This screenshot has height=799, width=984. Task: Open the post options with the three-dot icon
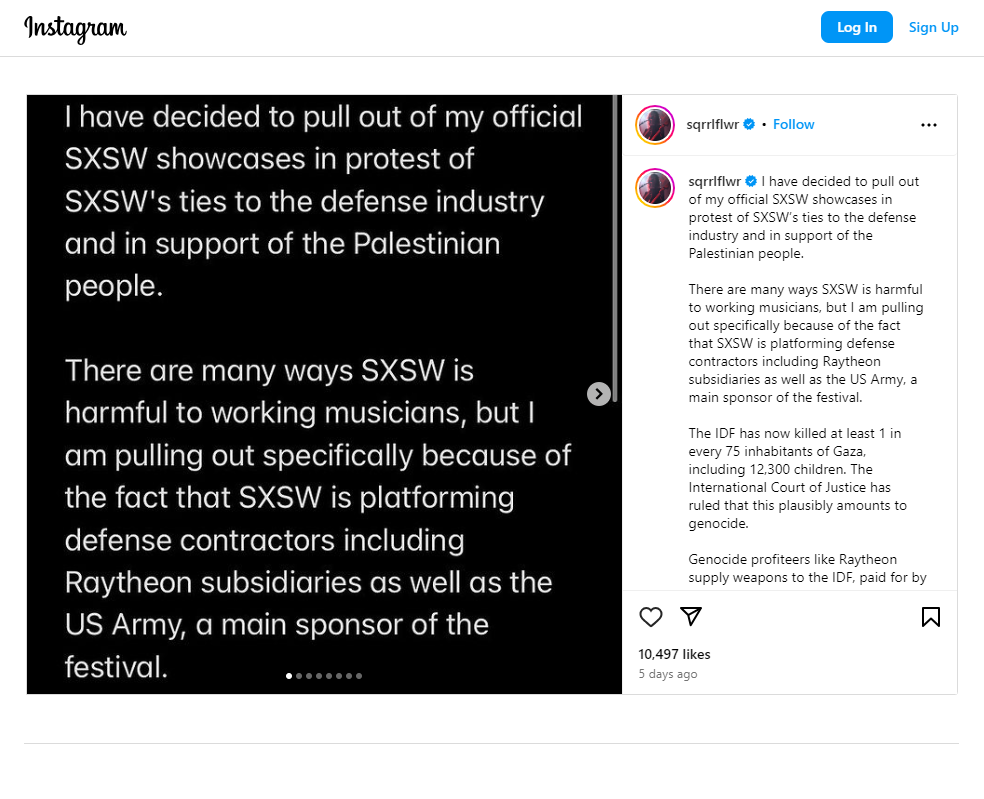click(x=928, y=124)
